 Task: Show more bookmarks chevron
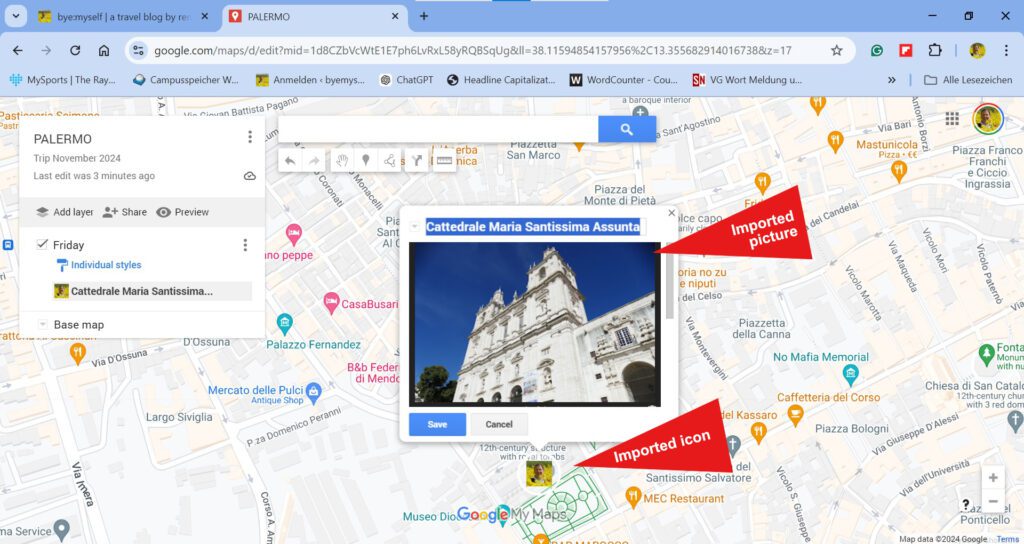(x=891, y=80)
